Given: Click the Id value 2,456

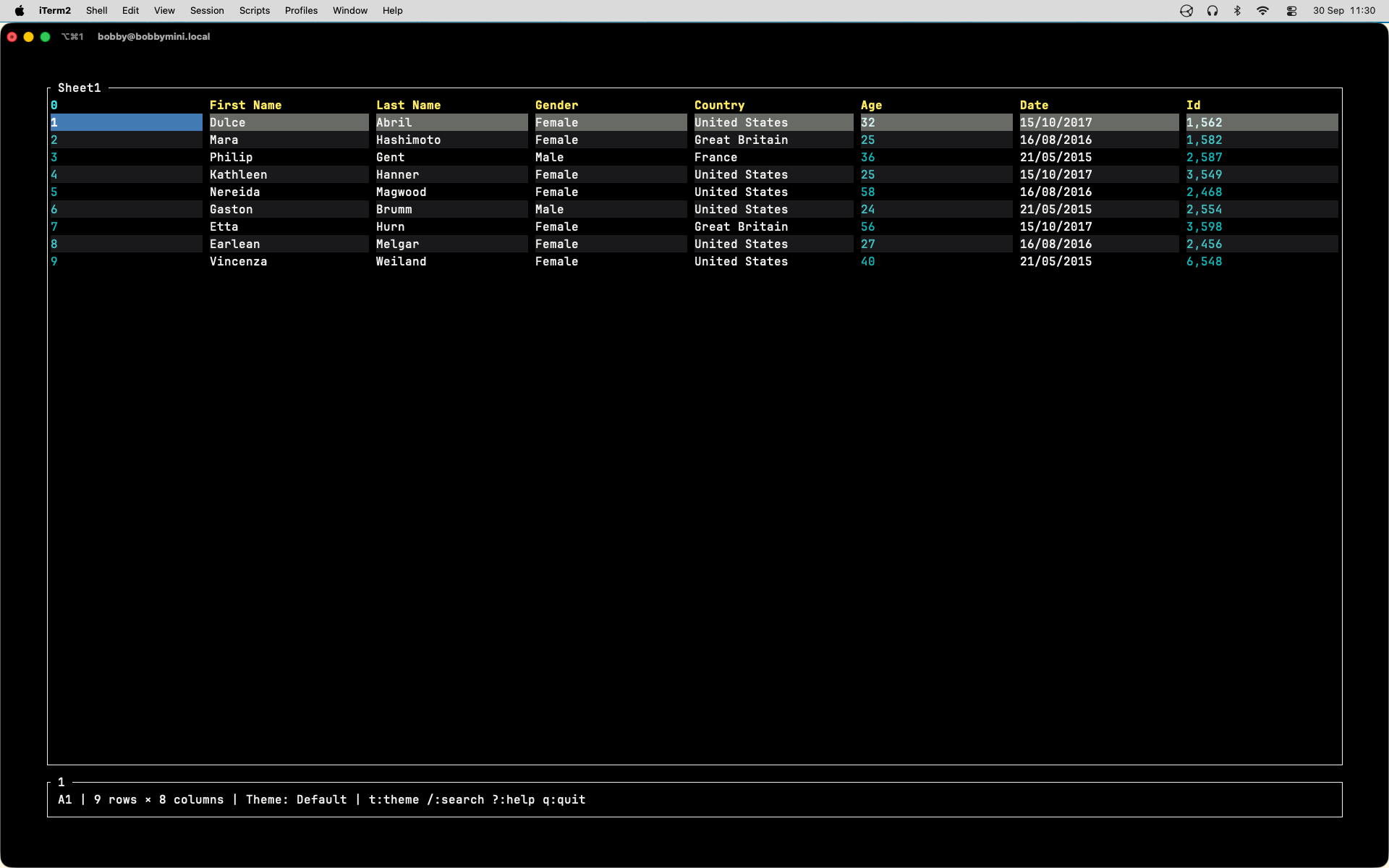Looking at the screenshot, I should pos(1205,244).
